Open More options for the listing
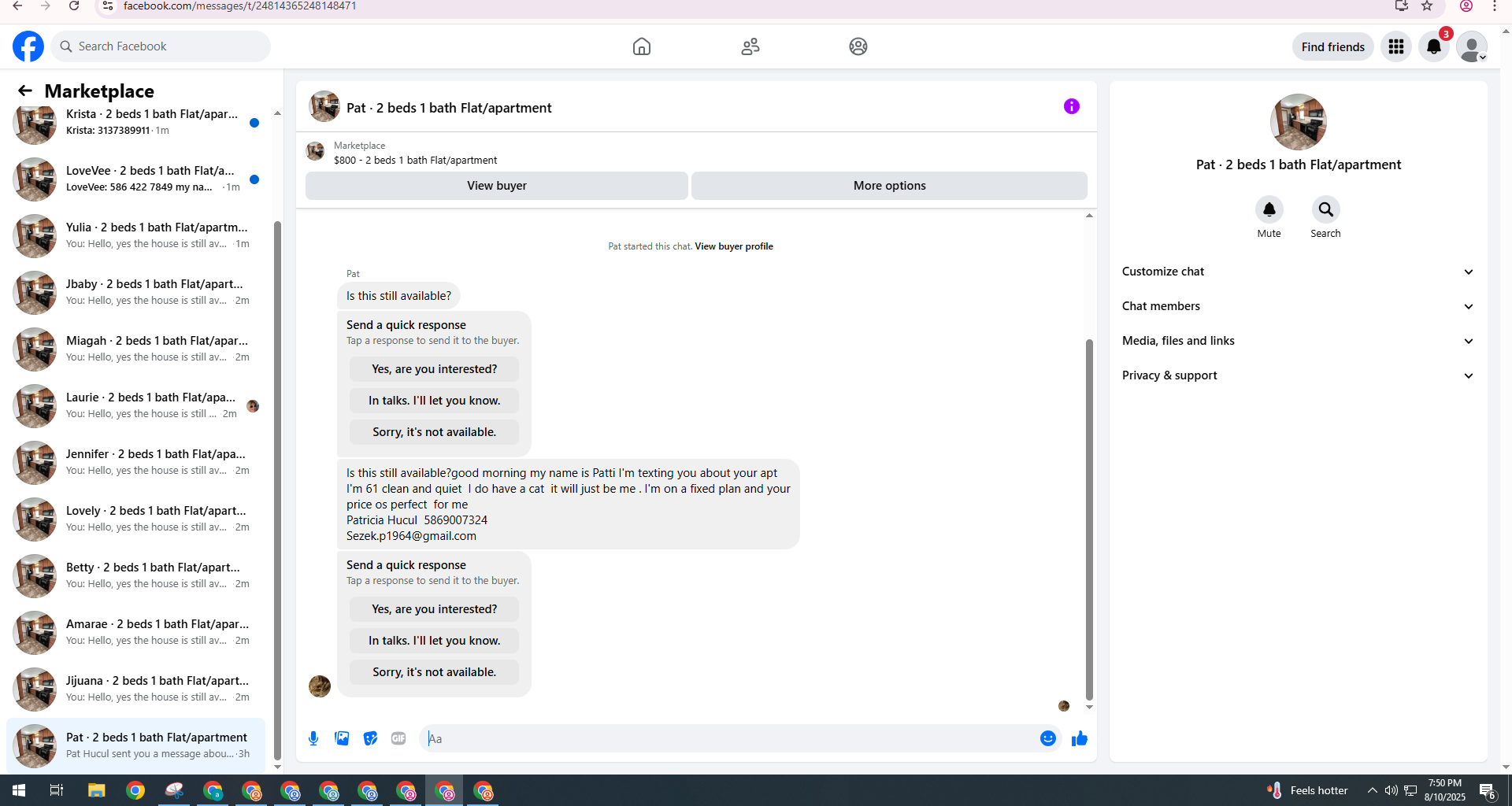The image size is (1512, 806). click(889, 186)
